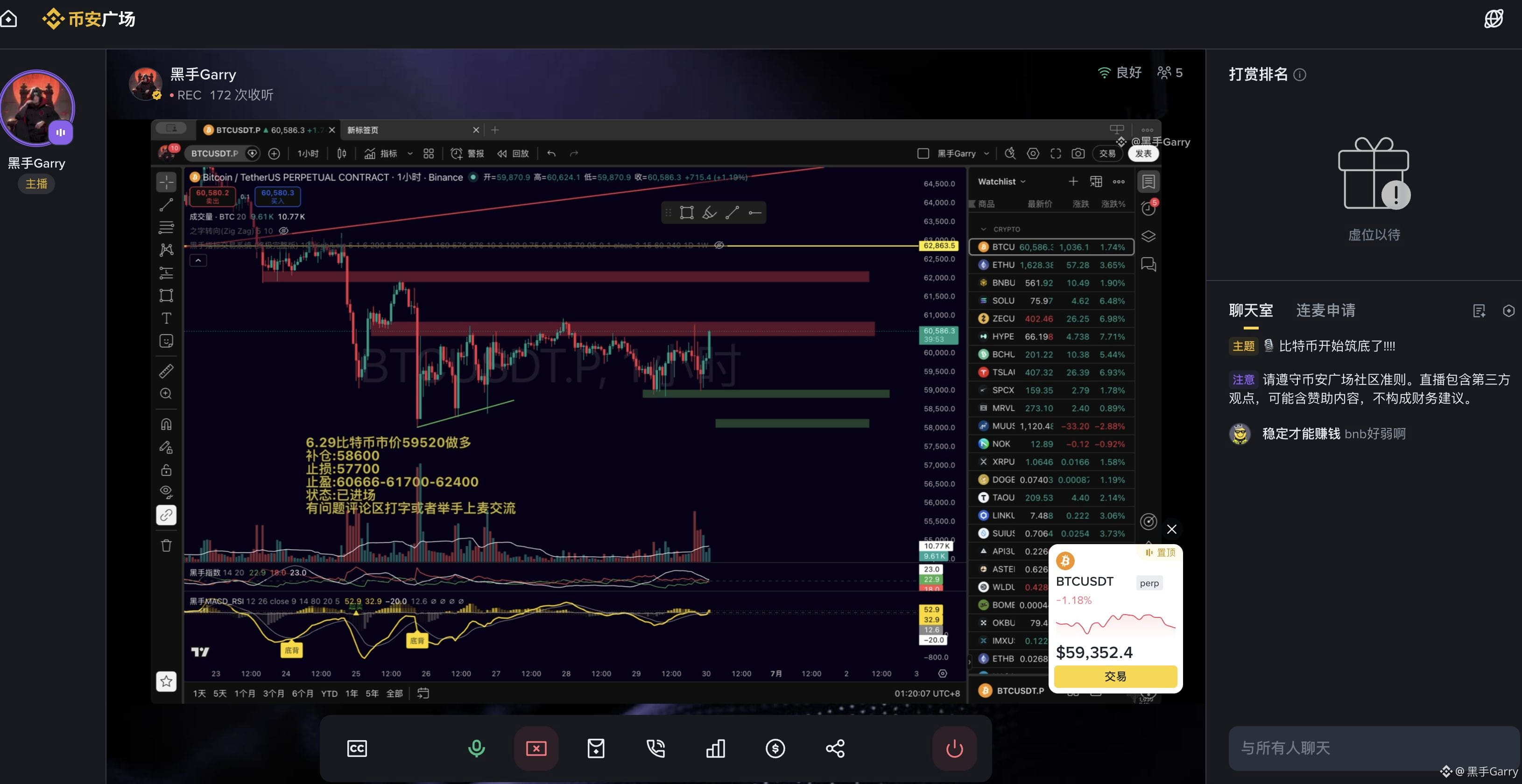Close the BTCUSDT popup card
The width and height of the screenshot is (1522, 784).
coord(1172,529)
